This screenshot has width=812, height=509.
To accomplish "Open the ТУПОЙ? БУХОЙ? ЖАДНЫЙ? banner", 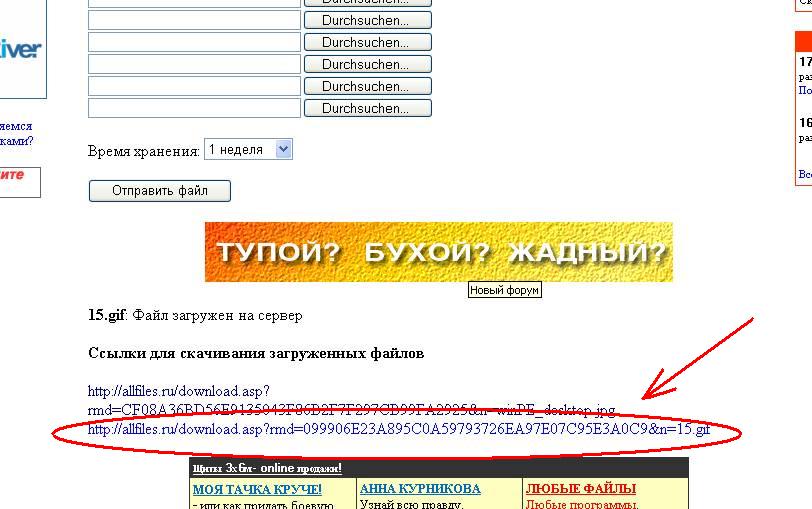I will [x=439, y=252].
